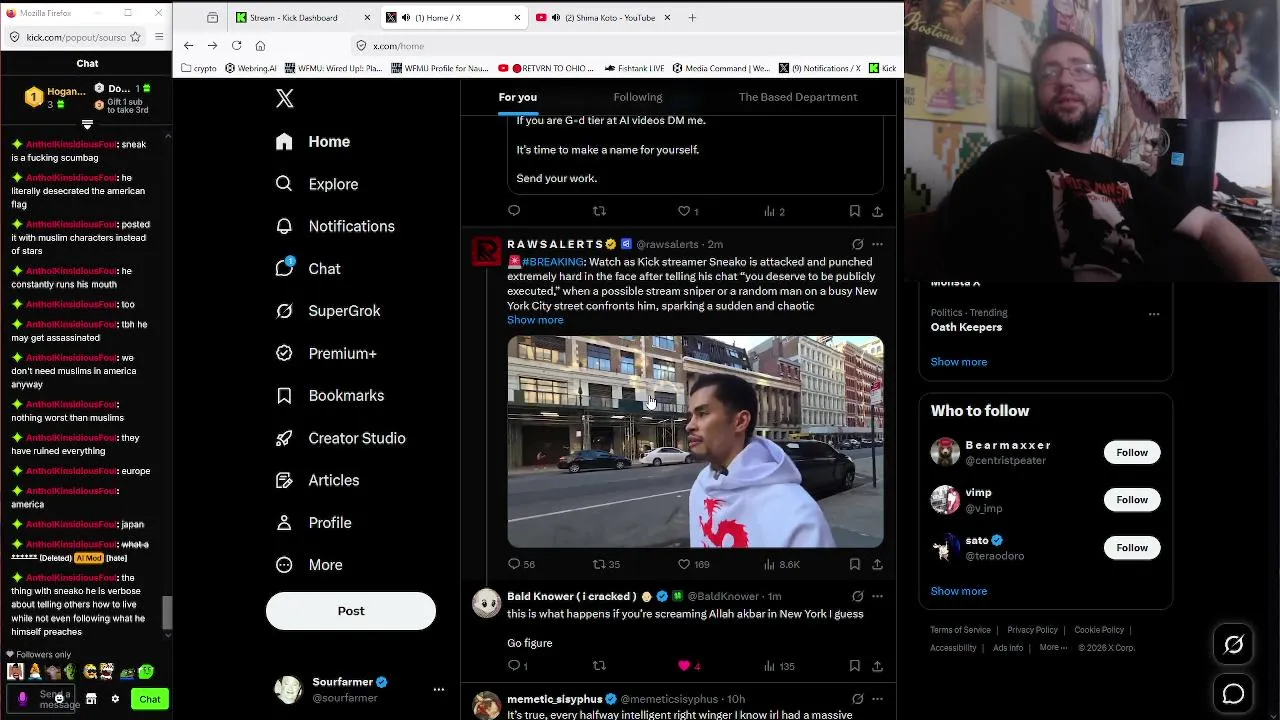
Task: Show more trends below Oath Keepers
Action: 959,362
